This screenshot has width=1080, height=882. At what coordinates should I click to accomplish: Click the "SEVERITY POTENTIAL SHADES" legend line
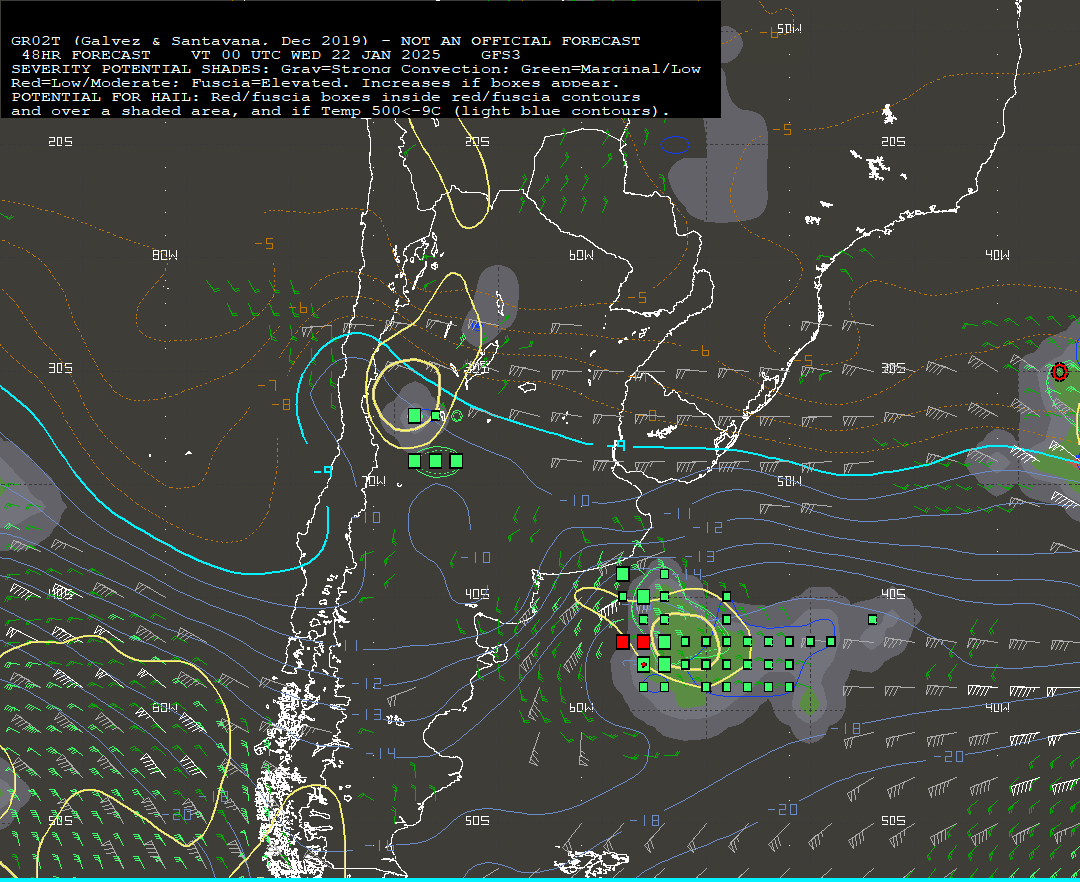(355, 69)
